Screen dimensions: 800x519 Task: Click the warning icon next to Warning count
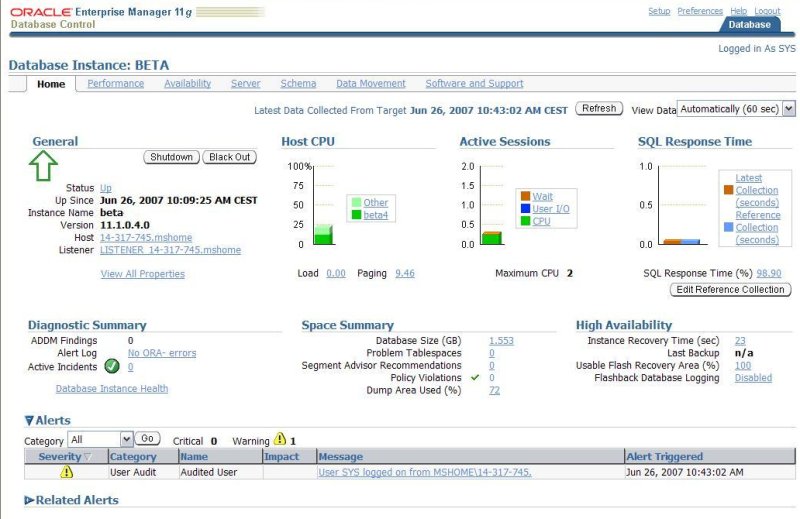tap(280, 439)
